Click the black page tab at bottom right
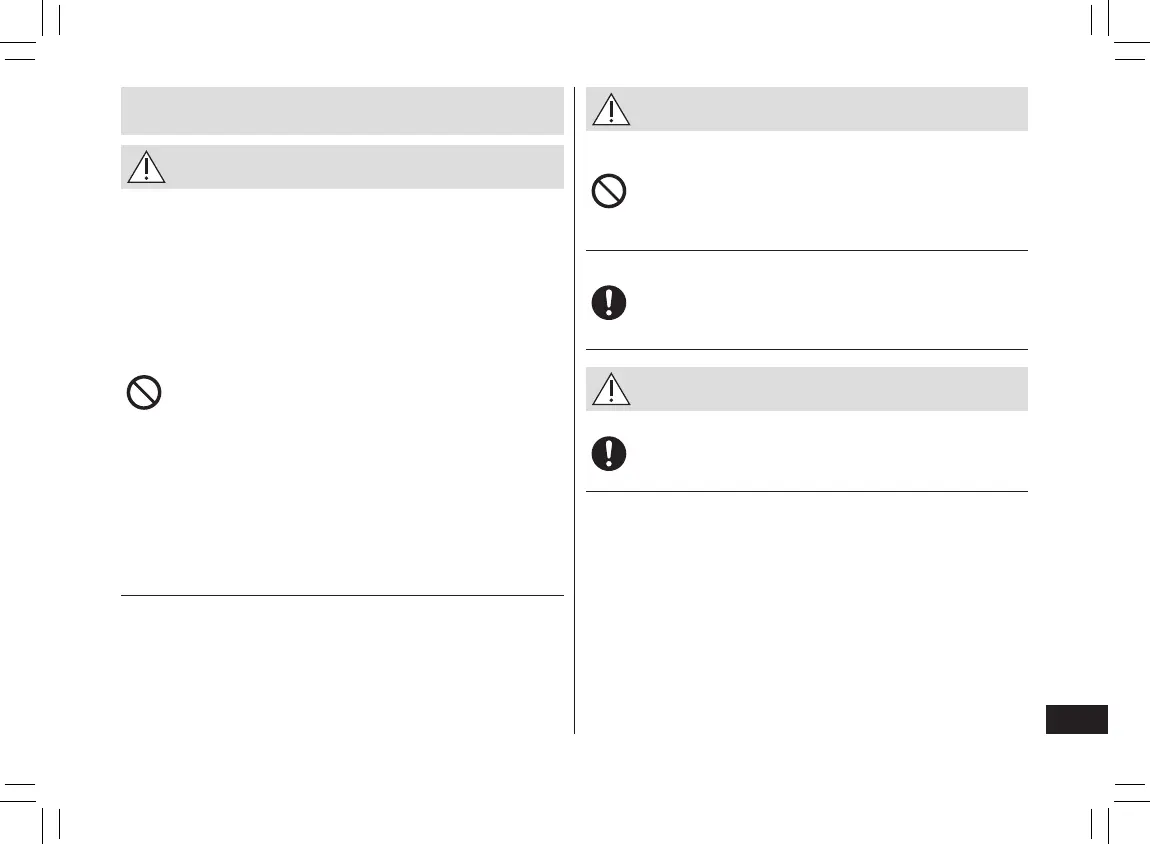This screenshot has width=1150, height=844. tap(1076, 720)
